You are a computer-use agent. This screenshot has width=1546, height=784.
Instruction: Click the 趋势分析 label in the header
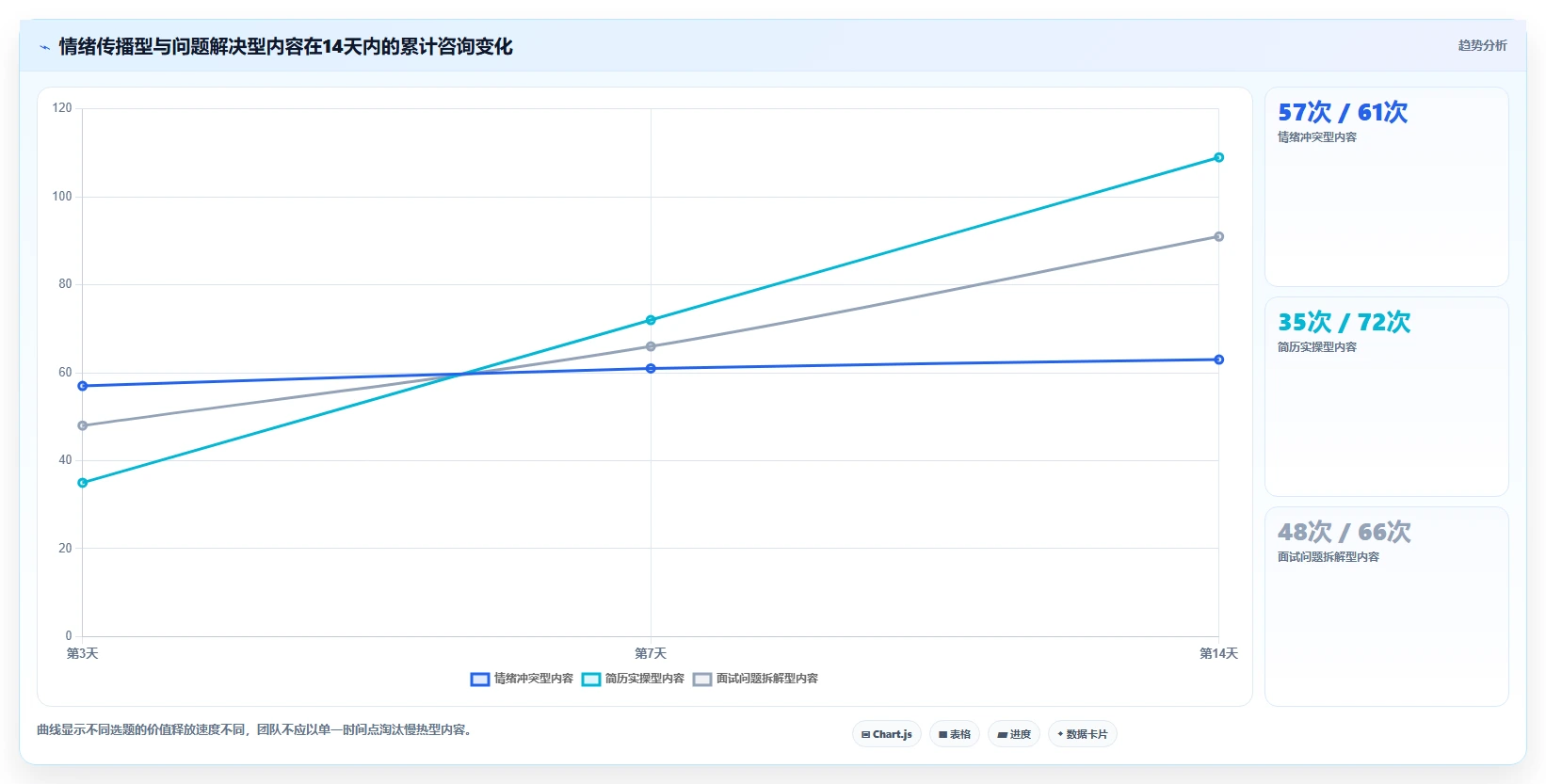[1482, 45]
